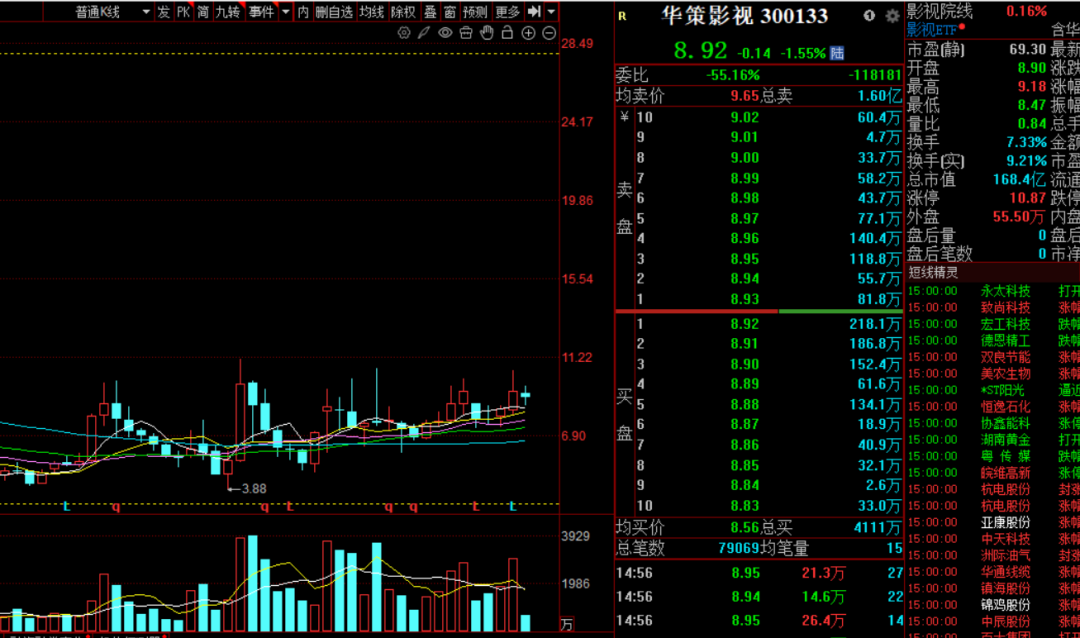Click the 涨停 10.87 limit-up value
The image size is (1080, 638).
click(1028, 198)
